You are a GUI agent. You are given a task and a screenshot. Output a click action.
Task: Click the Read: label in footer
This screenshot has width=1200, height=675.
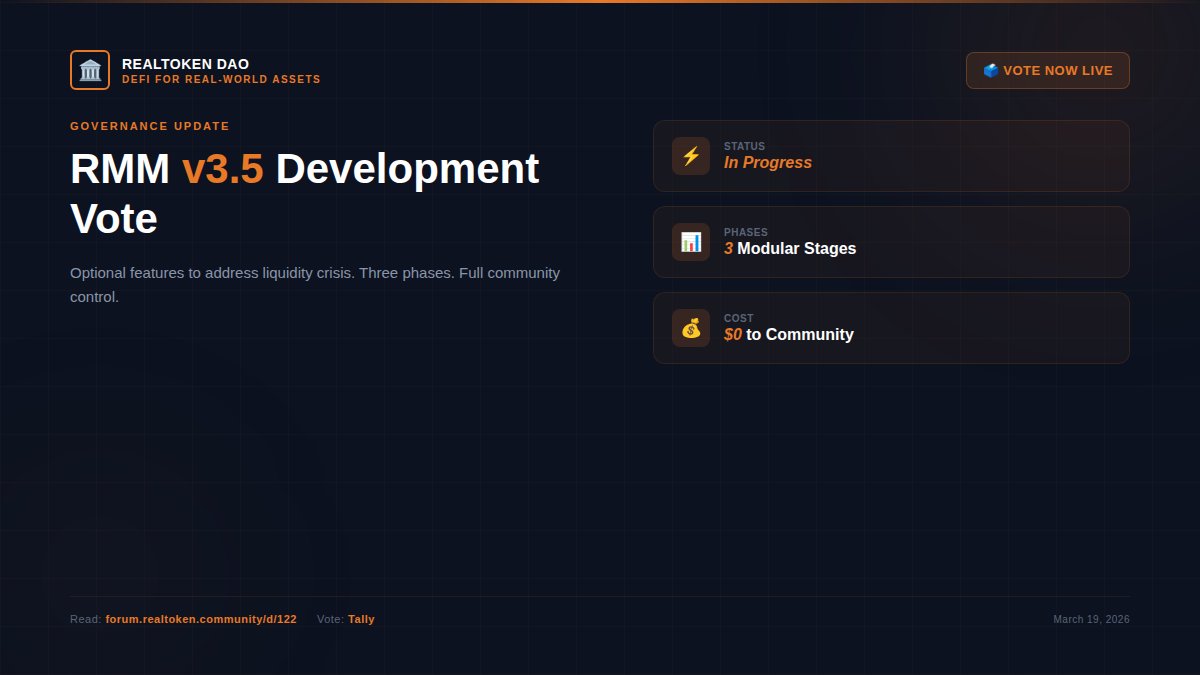85,619
